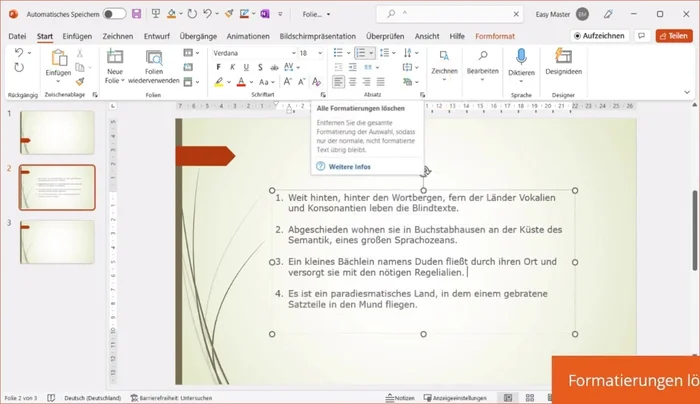
Task: Expand the Schriftart dialog launcher
Action: [x=323, y=95]
